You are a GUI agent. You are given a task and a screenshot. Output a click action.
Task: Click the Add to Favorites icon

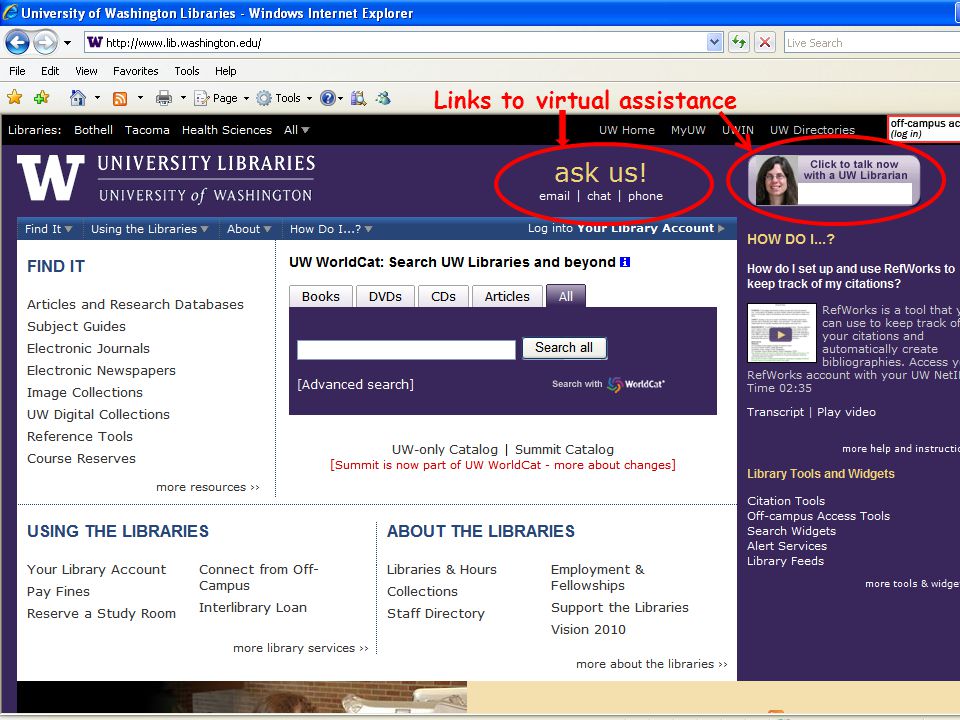pos(42,97)
